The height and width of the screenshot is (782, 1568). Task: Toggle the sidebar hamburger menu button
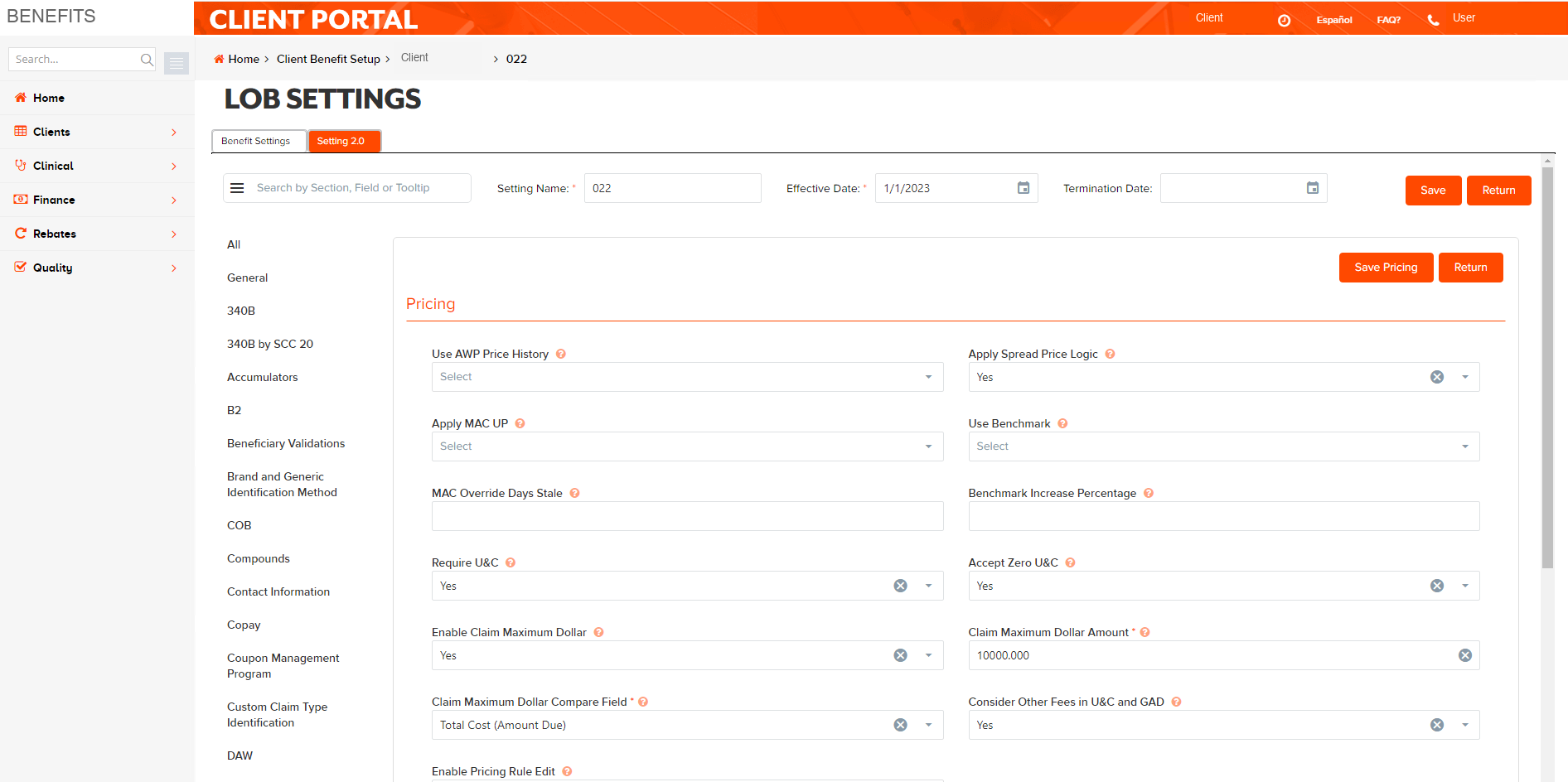[177, 63]
